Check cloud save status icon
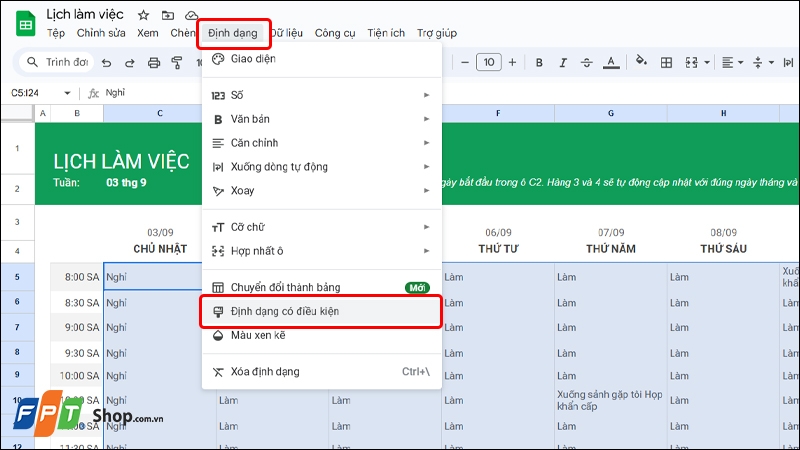This screenshot has height=450, width=800. click(x=191, y=15)
